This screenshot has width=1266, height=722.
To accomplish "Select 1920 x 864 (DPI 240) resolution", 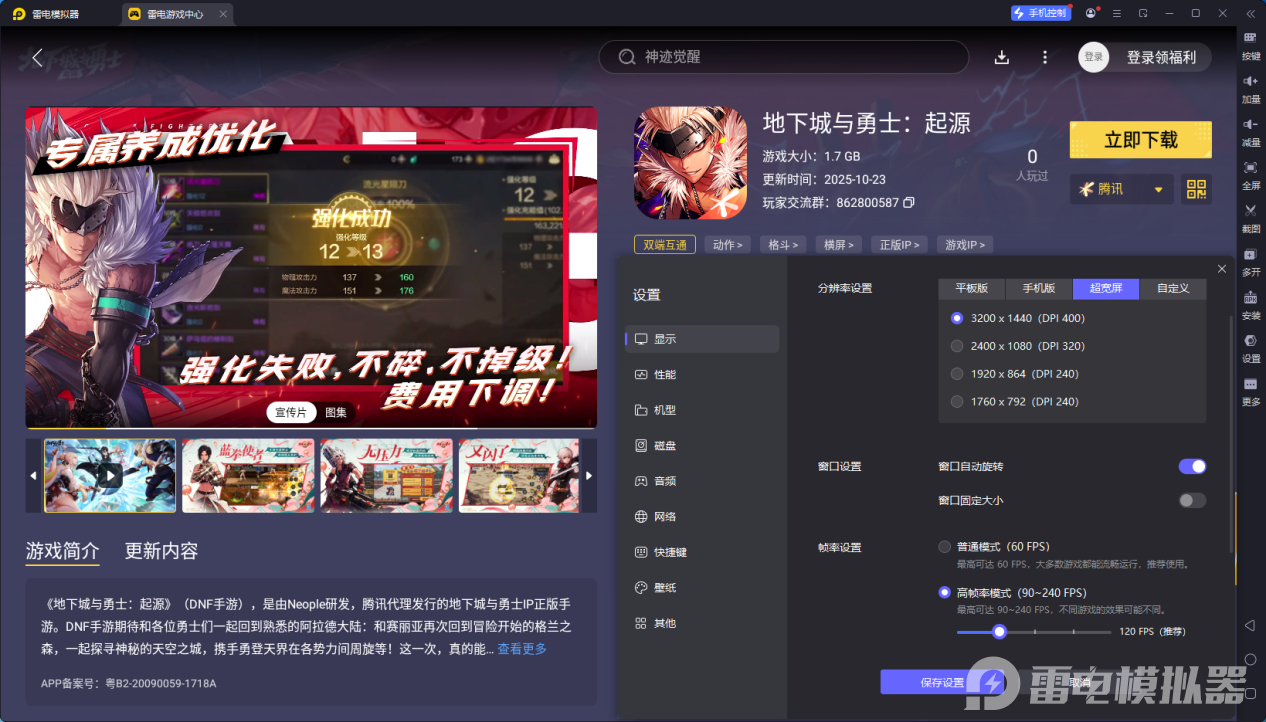I will click(957, 374).
